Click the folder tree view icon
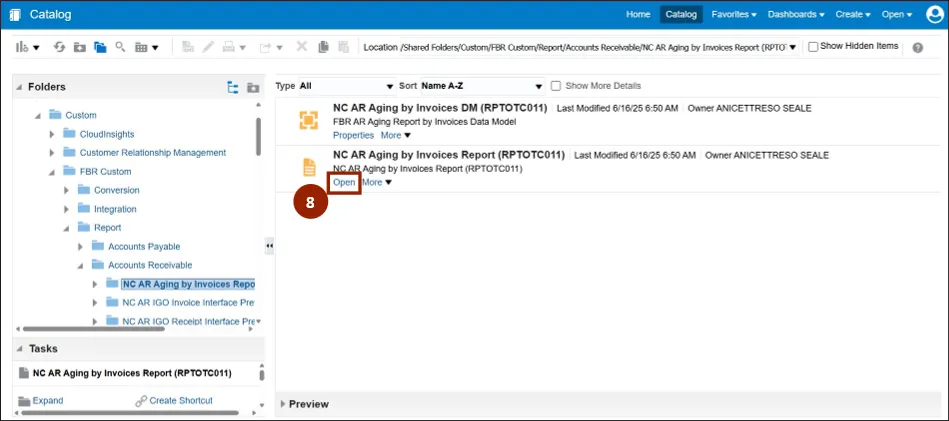 point(233,87)
